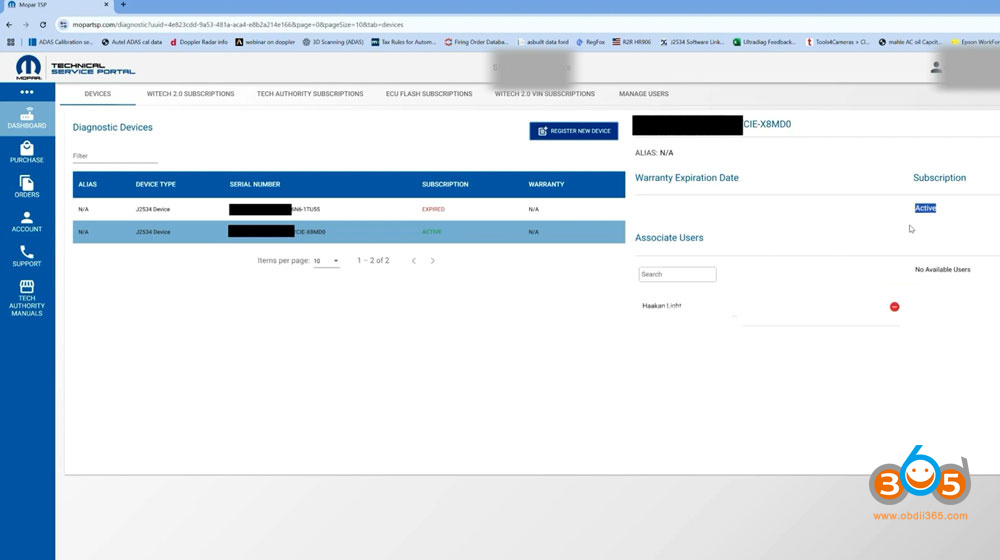Click the Register New Device button
Image resolution: width=1000 pixels, height=560 pixels.
[x=574, y=131]
